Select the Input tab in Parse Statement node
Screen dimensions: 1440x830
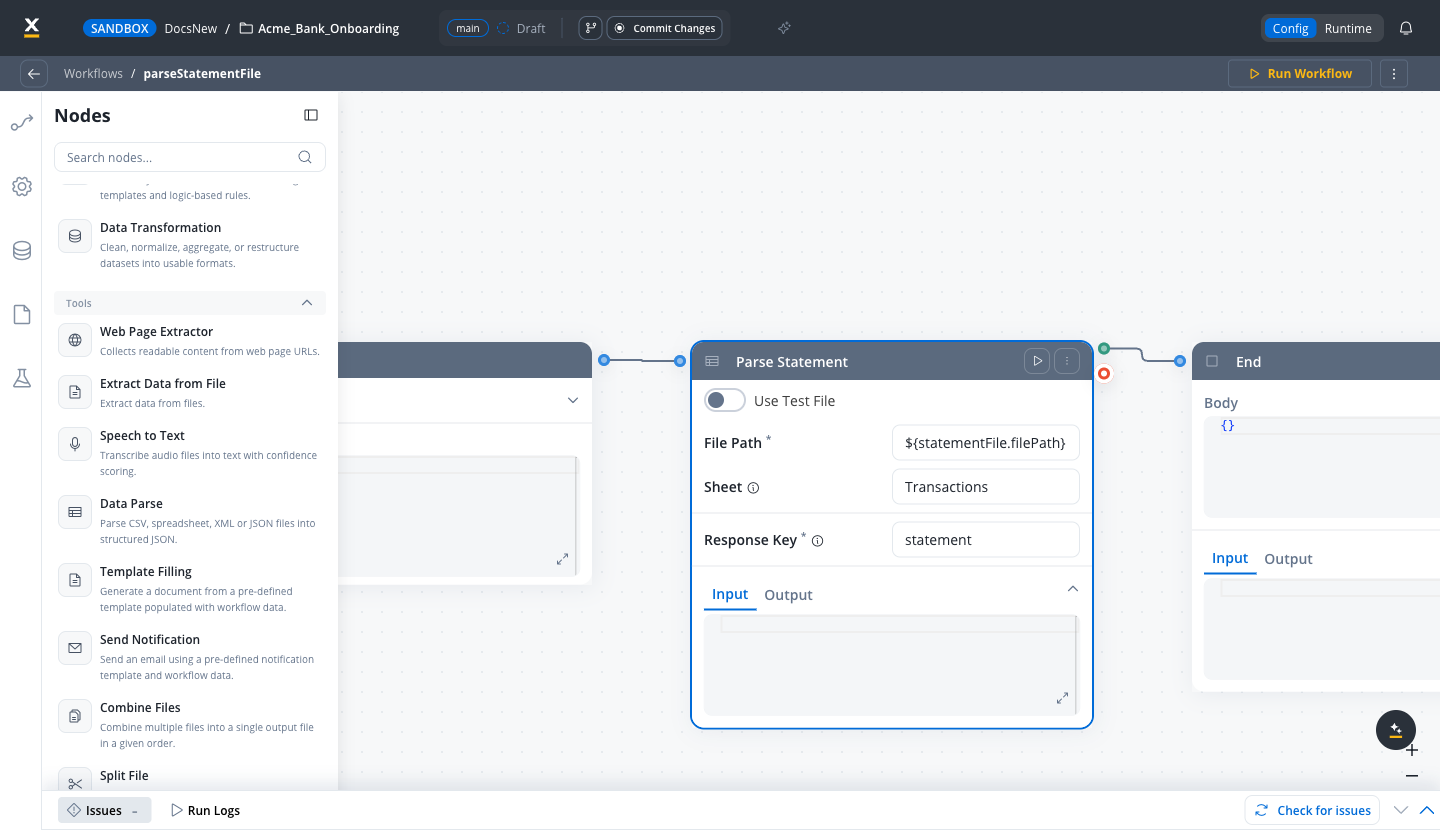(730, 594)
